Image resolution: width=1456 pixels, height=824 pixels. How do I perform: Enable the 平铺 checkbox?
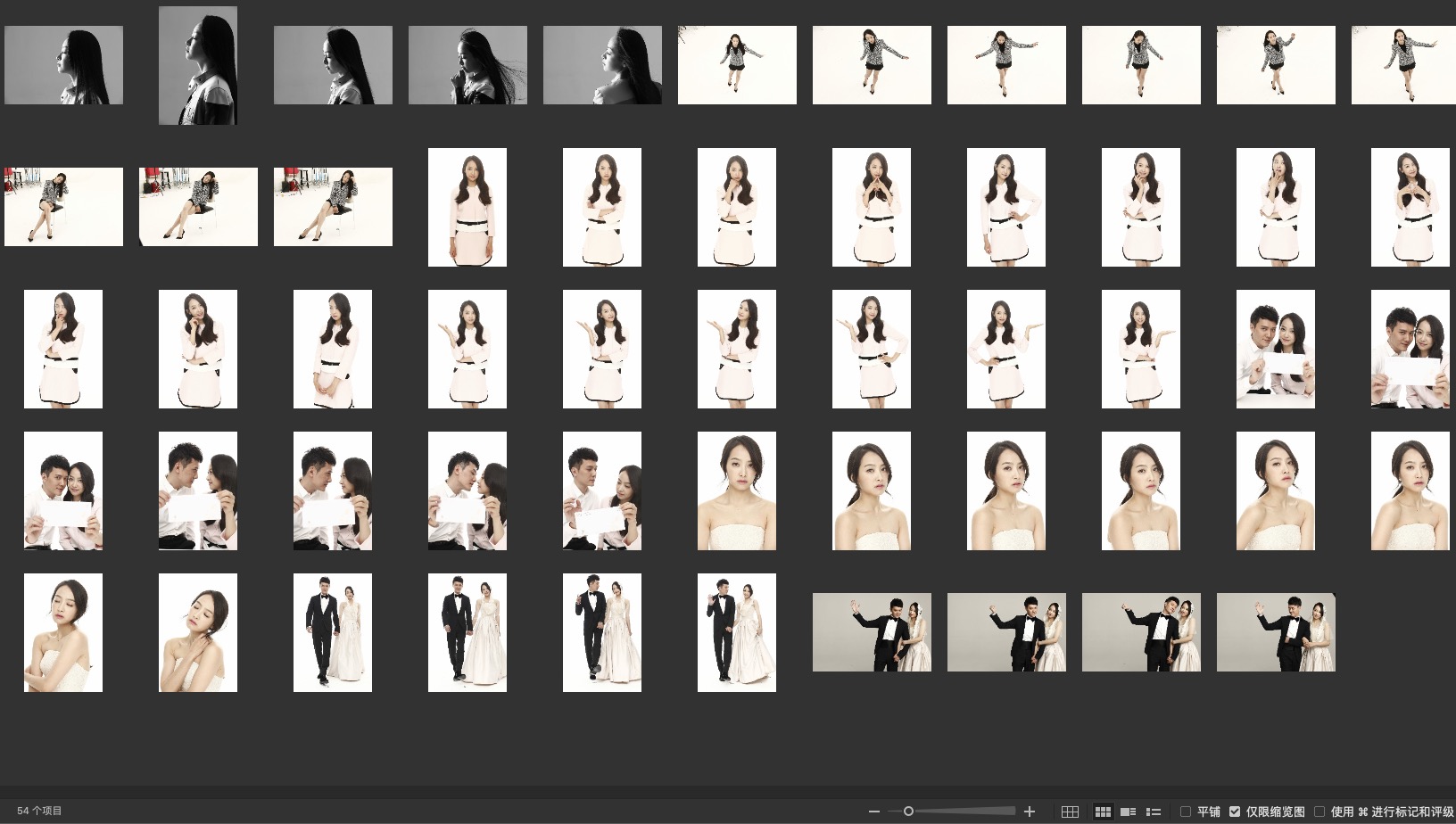pos(1186,812)
